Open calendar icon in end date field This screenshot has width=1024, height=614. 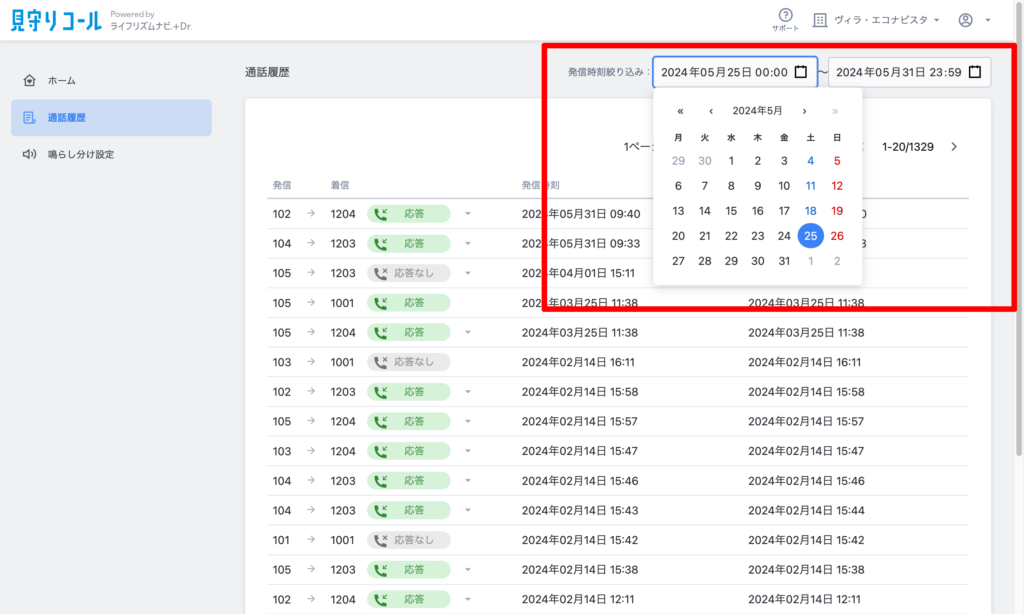[x=975, y=72]
